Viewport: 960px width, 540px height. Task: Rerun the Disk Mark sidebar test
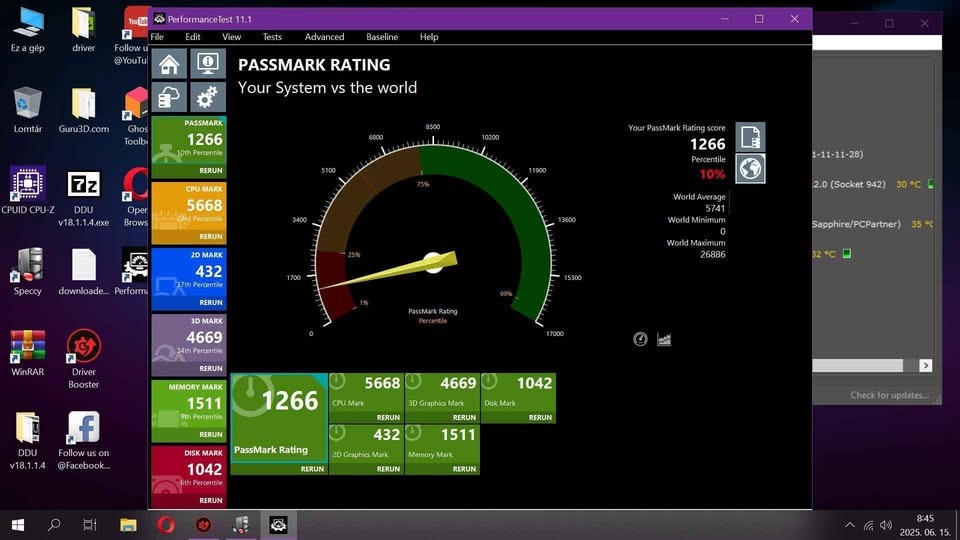pos(211,501)
